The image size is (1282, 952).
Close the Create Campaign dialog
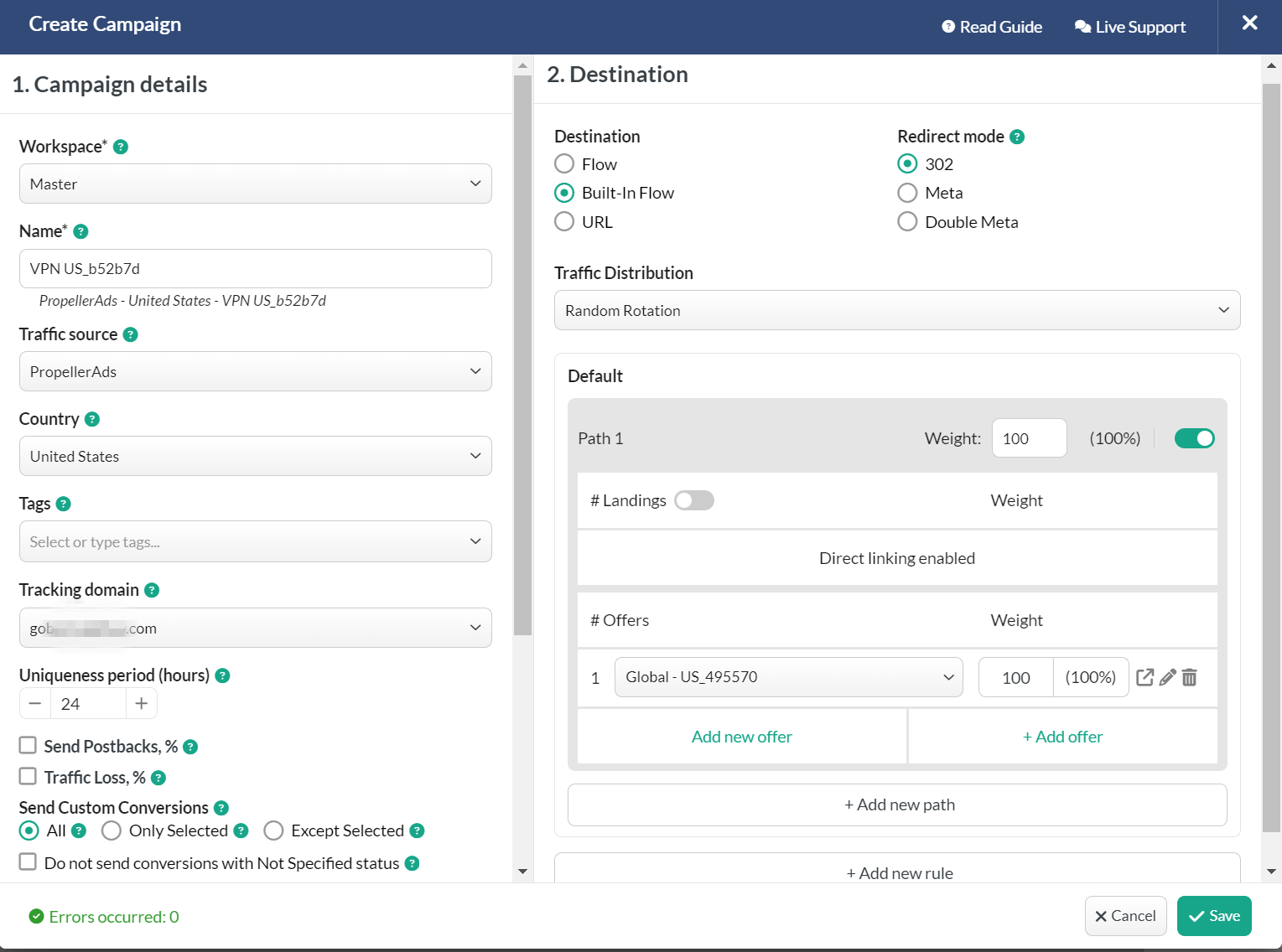[x=1249, y=23]
